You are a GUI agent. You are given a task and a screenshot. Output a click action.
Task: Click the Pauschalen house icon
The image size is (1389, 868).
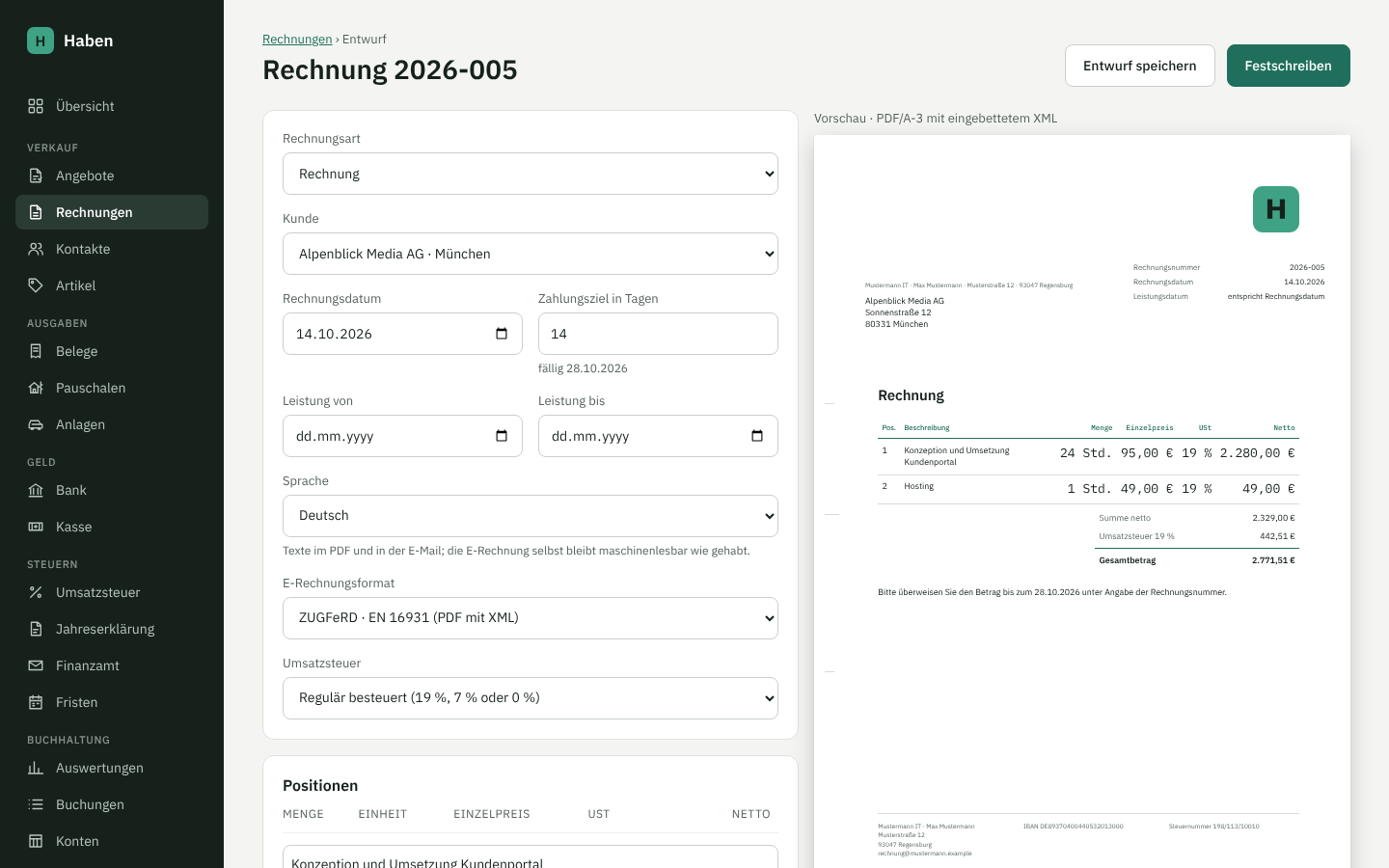(36, 388)
